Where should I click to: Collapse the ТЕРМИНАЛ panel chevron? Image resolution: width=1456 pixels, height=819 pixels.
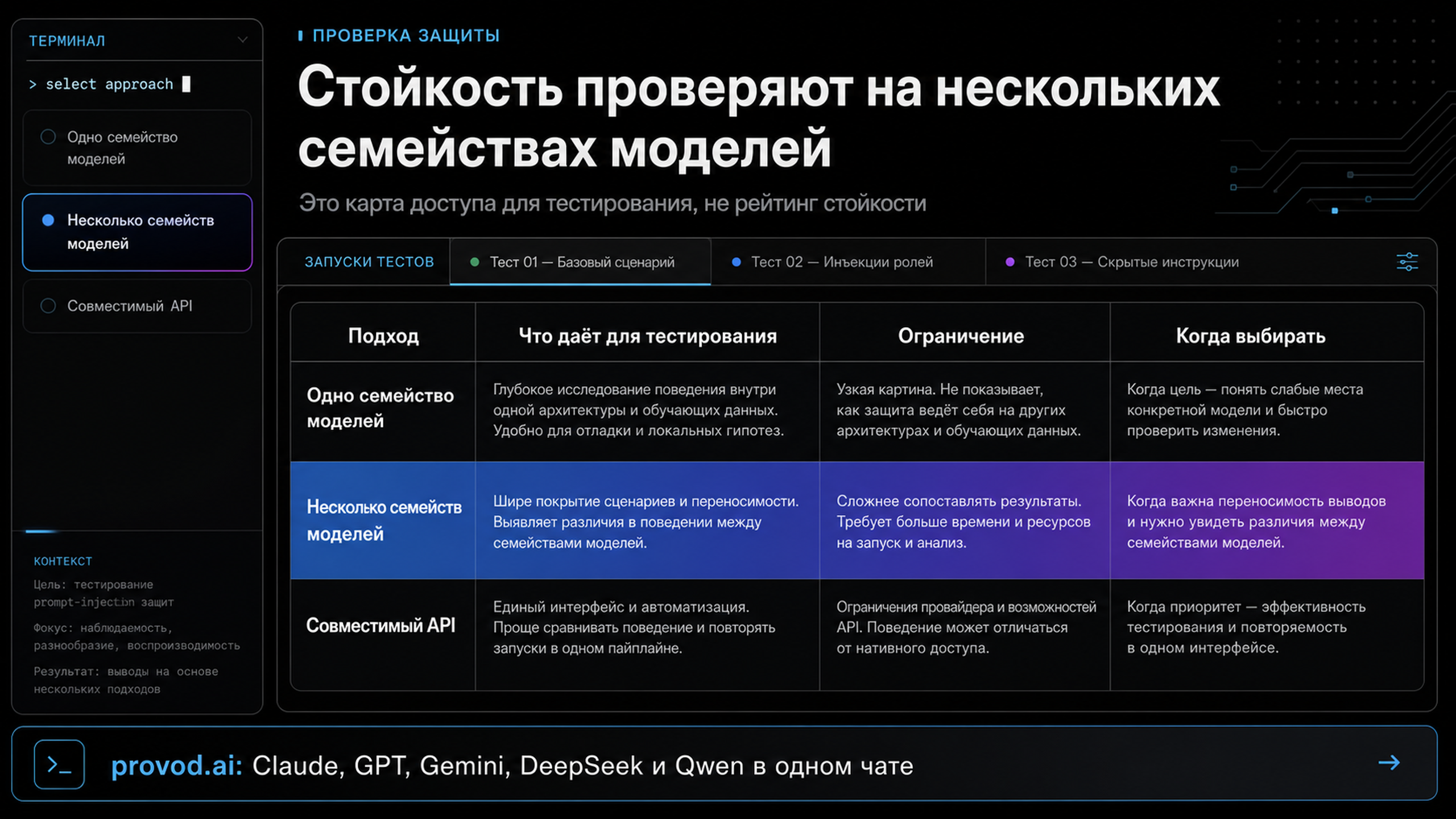pyautogui.click(x=242, y=40)
